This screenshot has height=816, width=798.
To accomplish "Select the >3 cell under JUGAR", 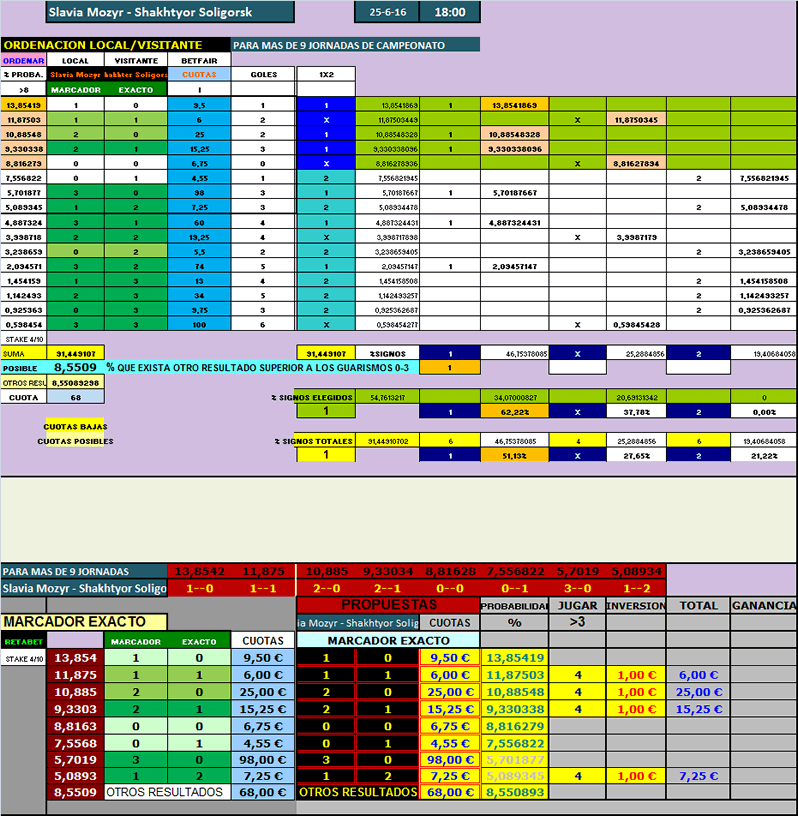I will [x=577, y=622].
